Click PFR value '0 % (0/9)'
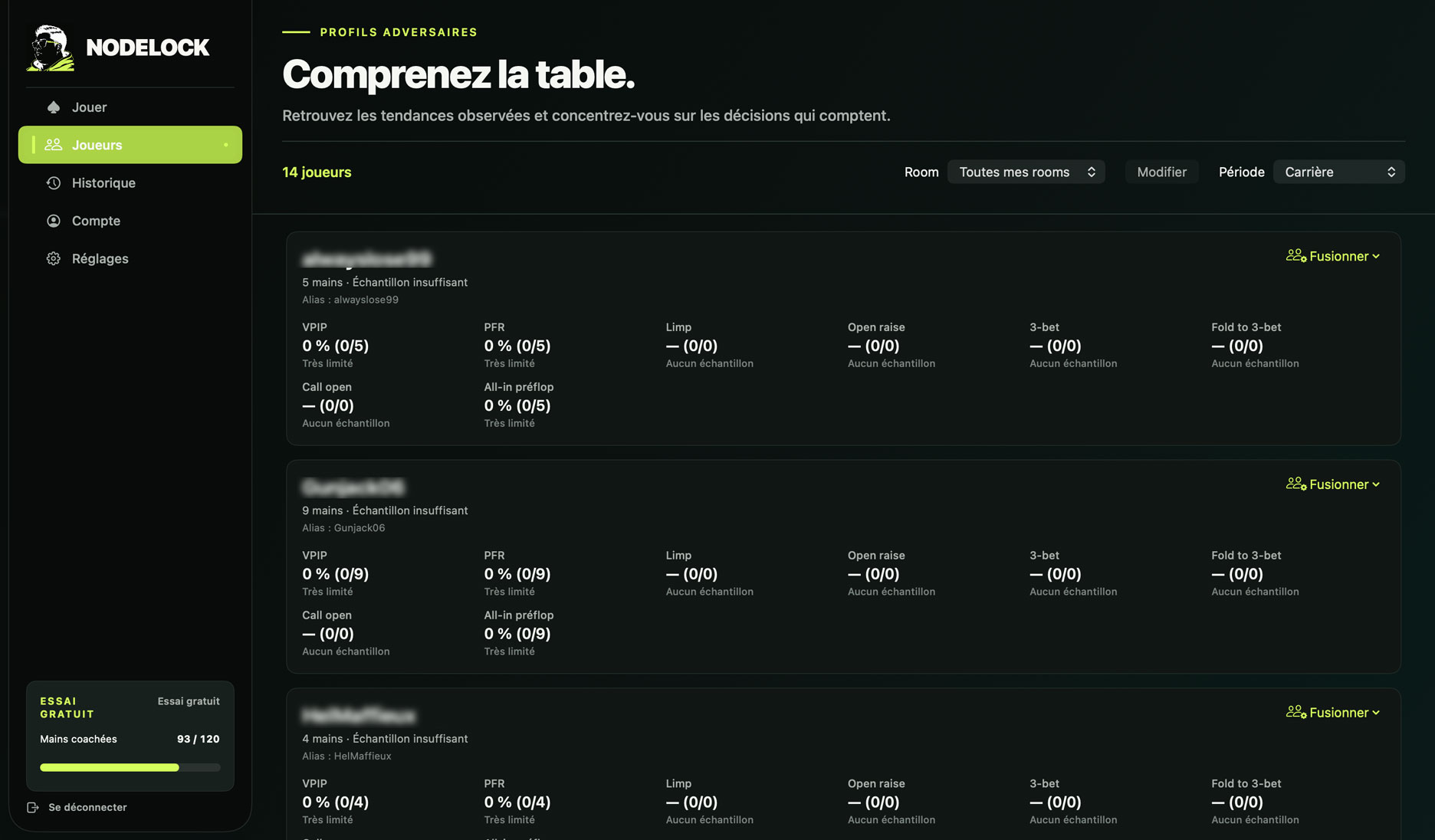1435x840 pixels. pos(517,574)
